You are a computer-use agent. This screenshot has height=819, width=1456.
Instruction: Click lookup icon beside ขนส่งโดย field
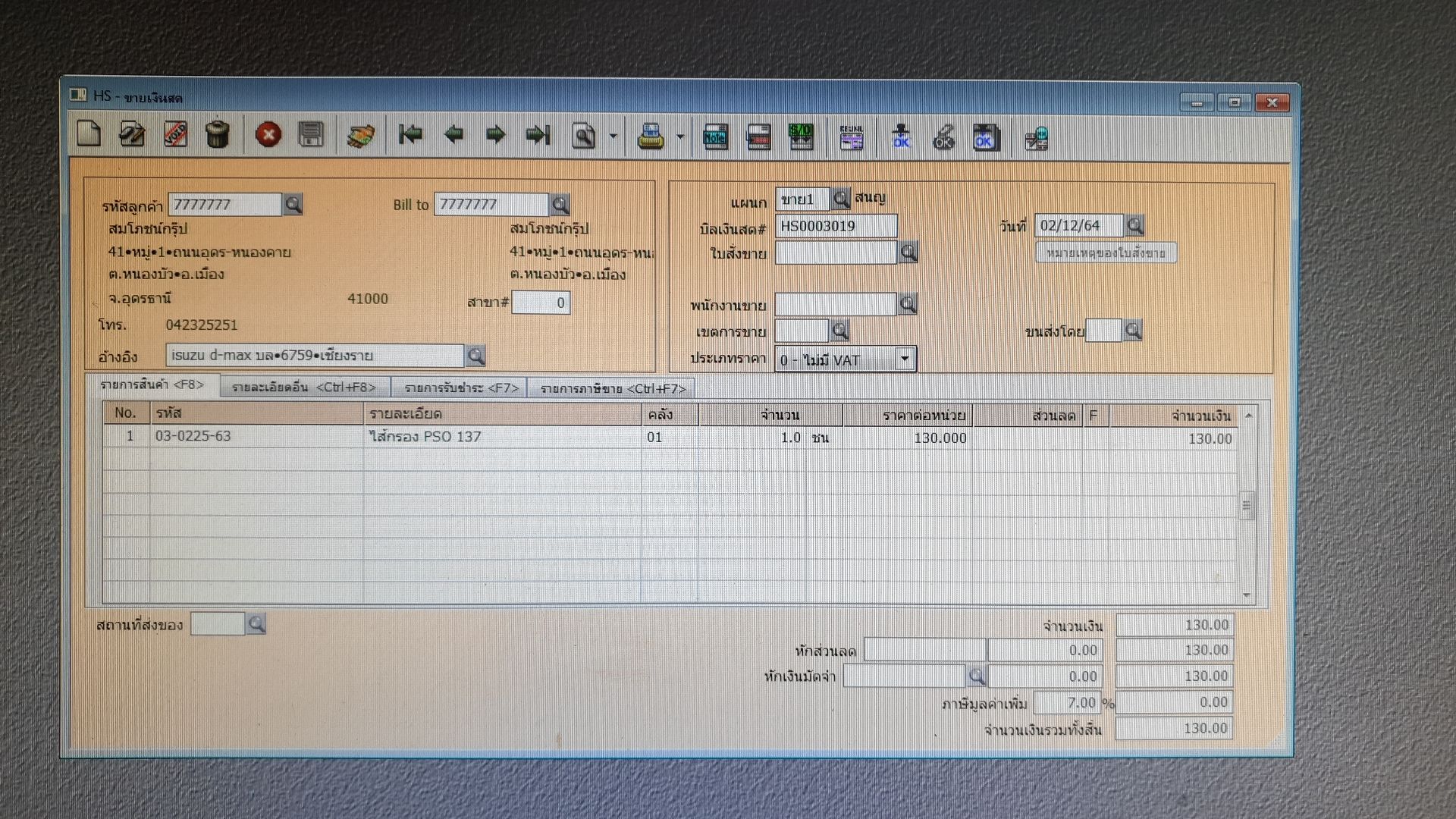1133,331
